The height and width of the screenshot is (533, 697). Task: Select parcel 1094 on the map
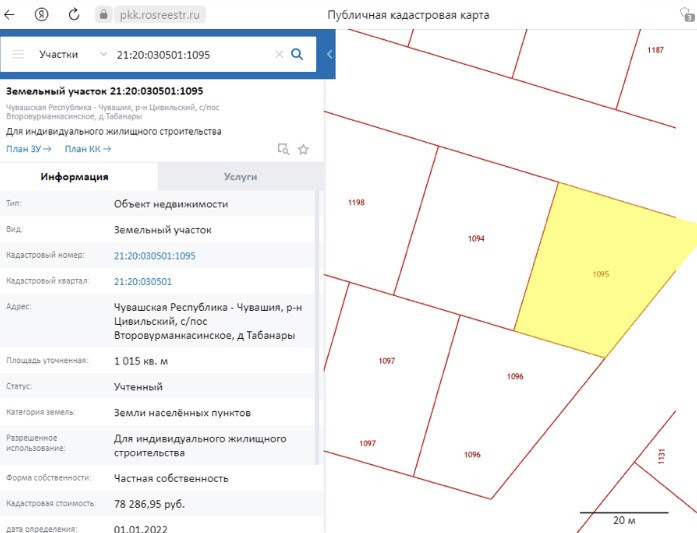[x=476, y=239]
